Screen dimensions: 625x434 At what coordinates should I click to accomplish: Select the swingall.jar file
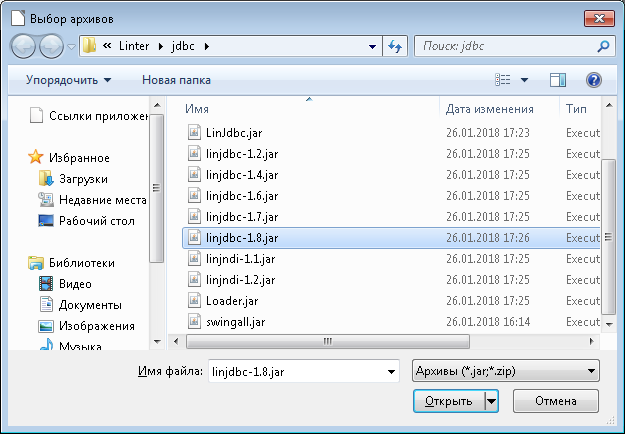pyautogui.click(x=236, y=321)
